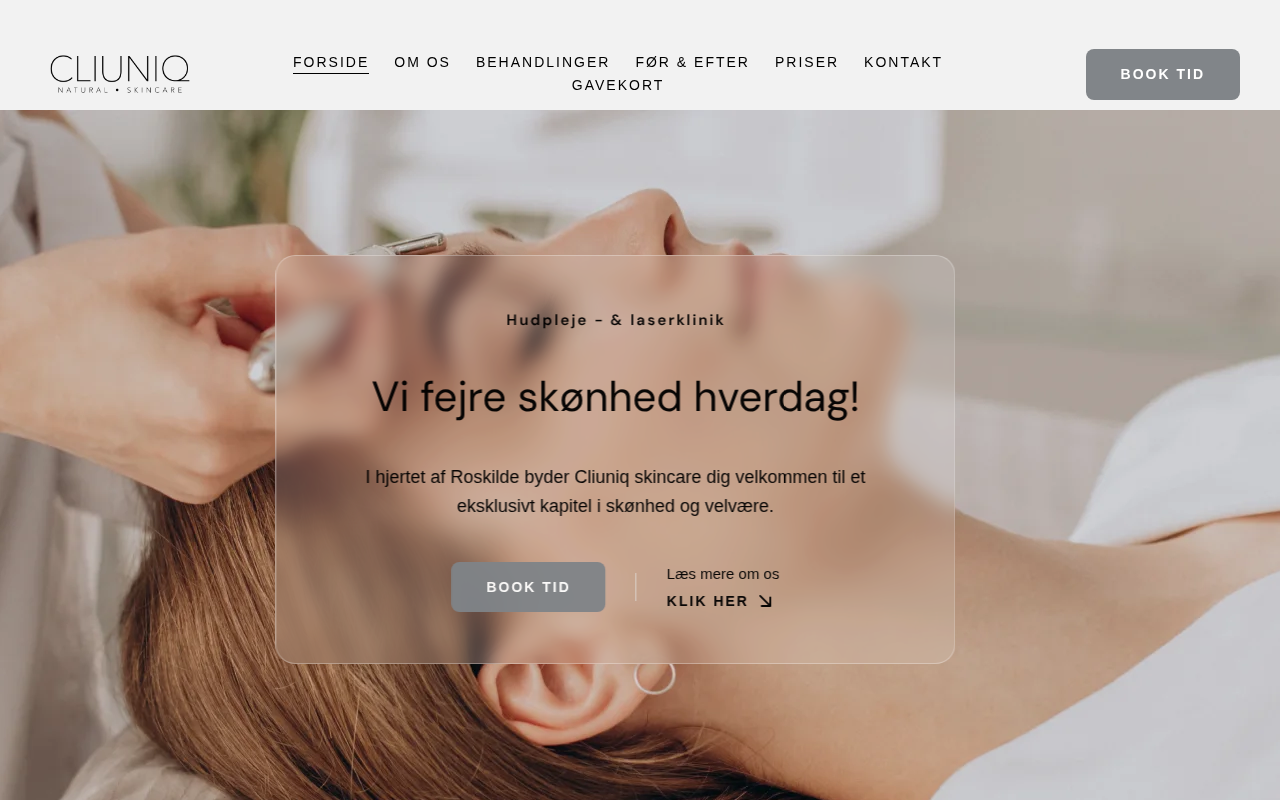1280x800 pixels.
Task: Click the Roskilde welcome paragraph text
Action: click(x=615, y=491)
